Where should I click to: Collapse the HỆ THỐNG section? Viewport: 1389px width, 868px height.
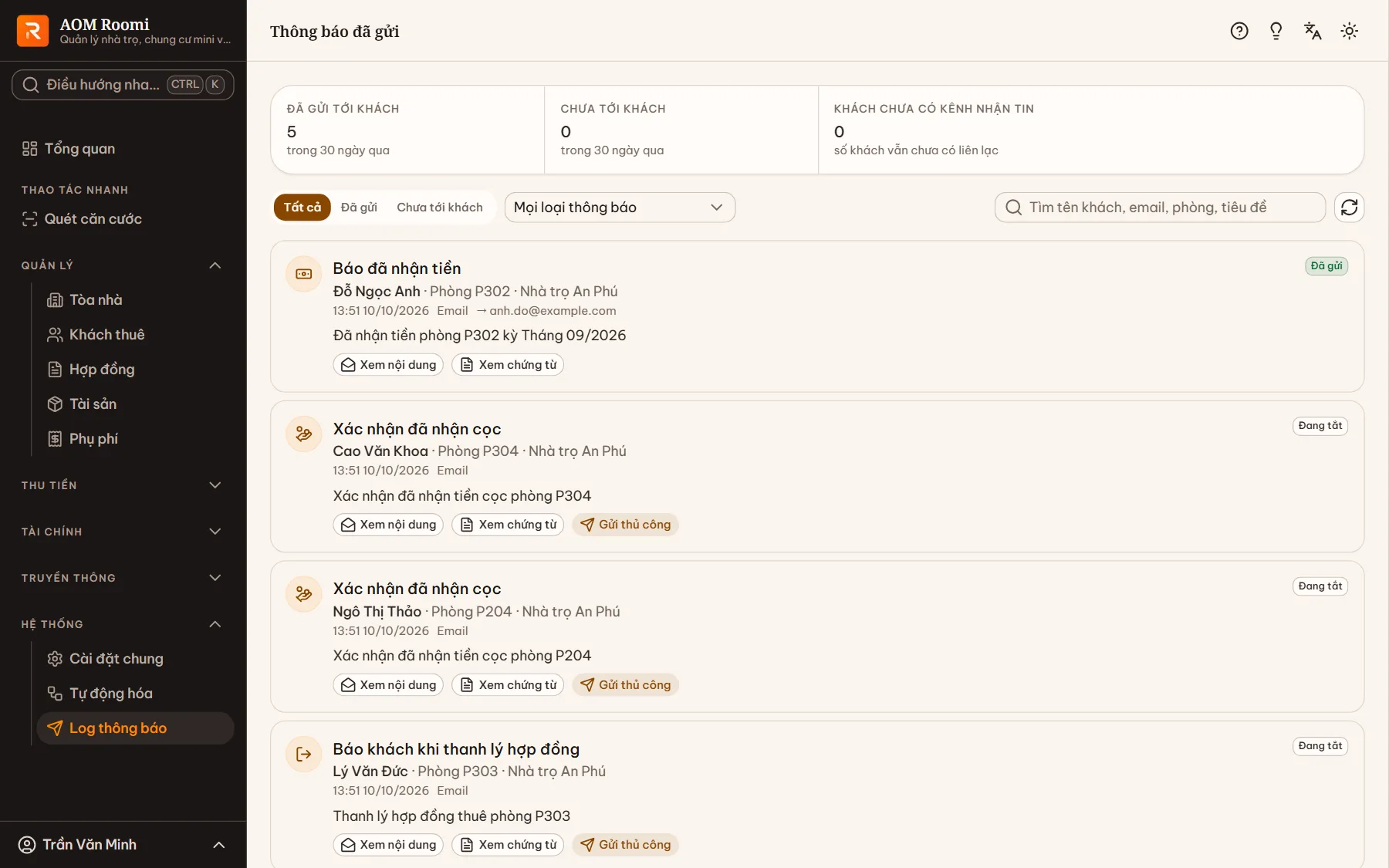pos(123,624)
